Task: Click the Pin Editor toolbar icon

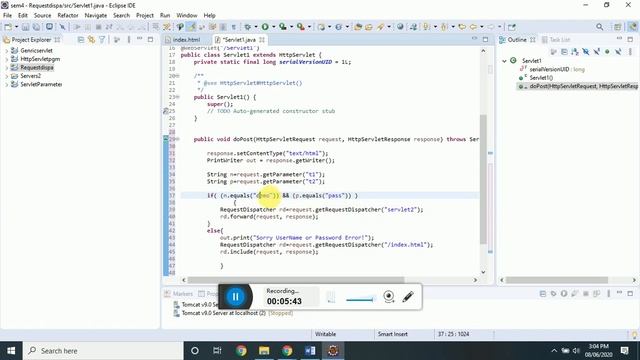Action: 511,27
